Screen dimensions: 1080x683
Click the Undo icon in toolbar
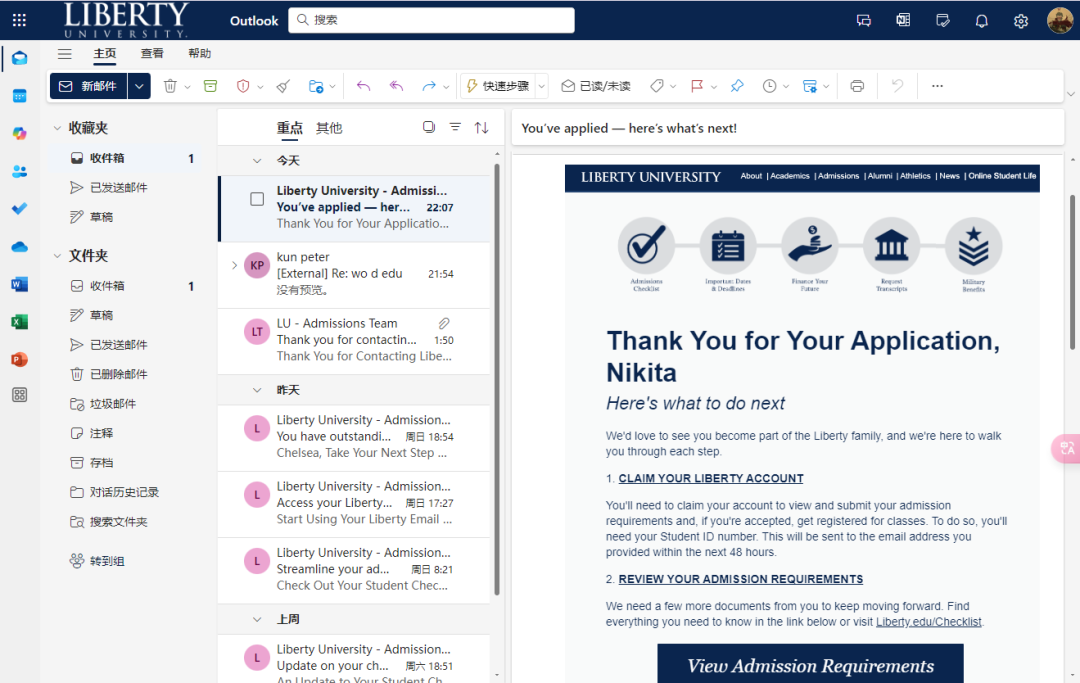click(x=897, y=86)
